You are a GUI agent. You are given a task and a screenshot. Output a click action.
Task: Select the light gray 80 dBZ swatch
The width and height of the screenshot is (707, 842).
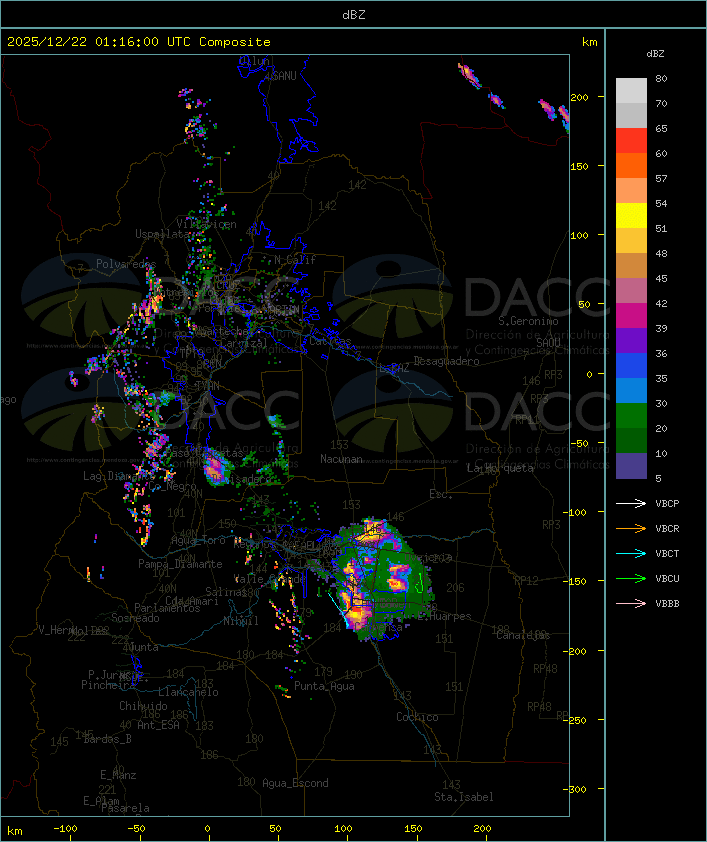(631, 91)
